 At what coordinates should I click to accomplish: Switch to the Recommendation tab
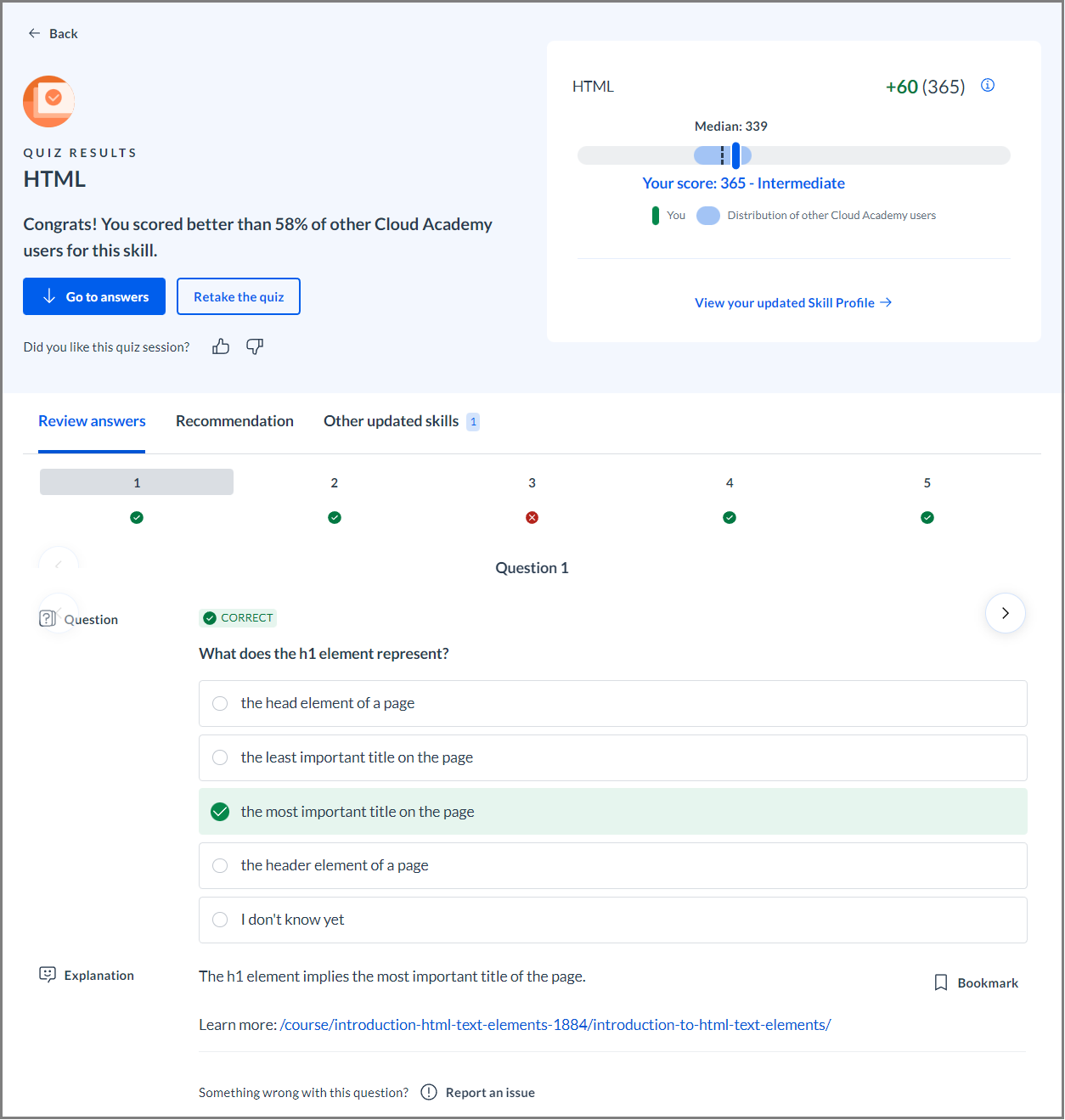pyautogui.click(x=234, y=421)
